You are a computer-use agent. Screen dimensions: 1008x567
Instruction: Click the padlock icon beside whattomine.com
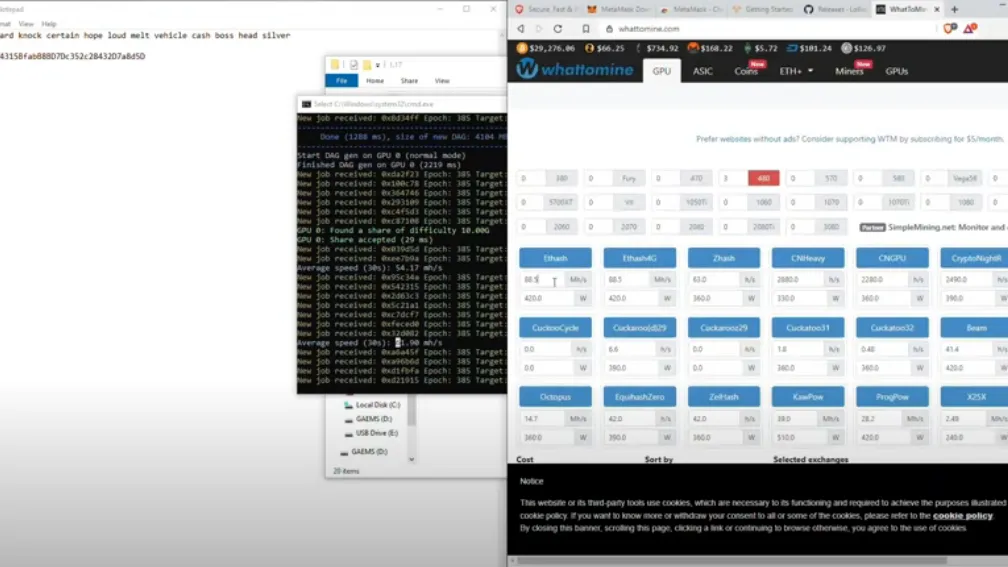(609, 29)
